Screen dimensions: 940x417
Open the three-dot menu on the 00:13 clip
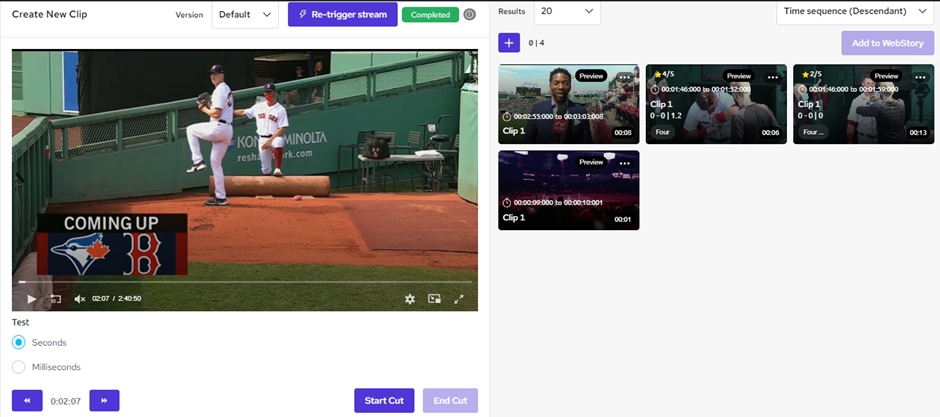920,77
